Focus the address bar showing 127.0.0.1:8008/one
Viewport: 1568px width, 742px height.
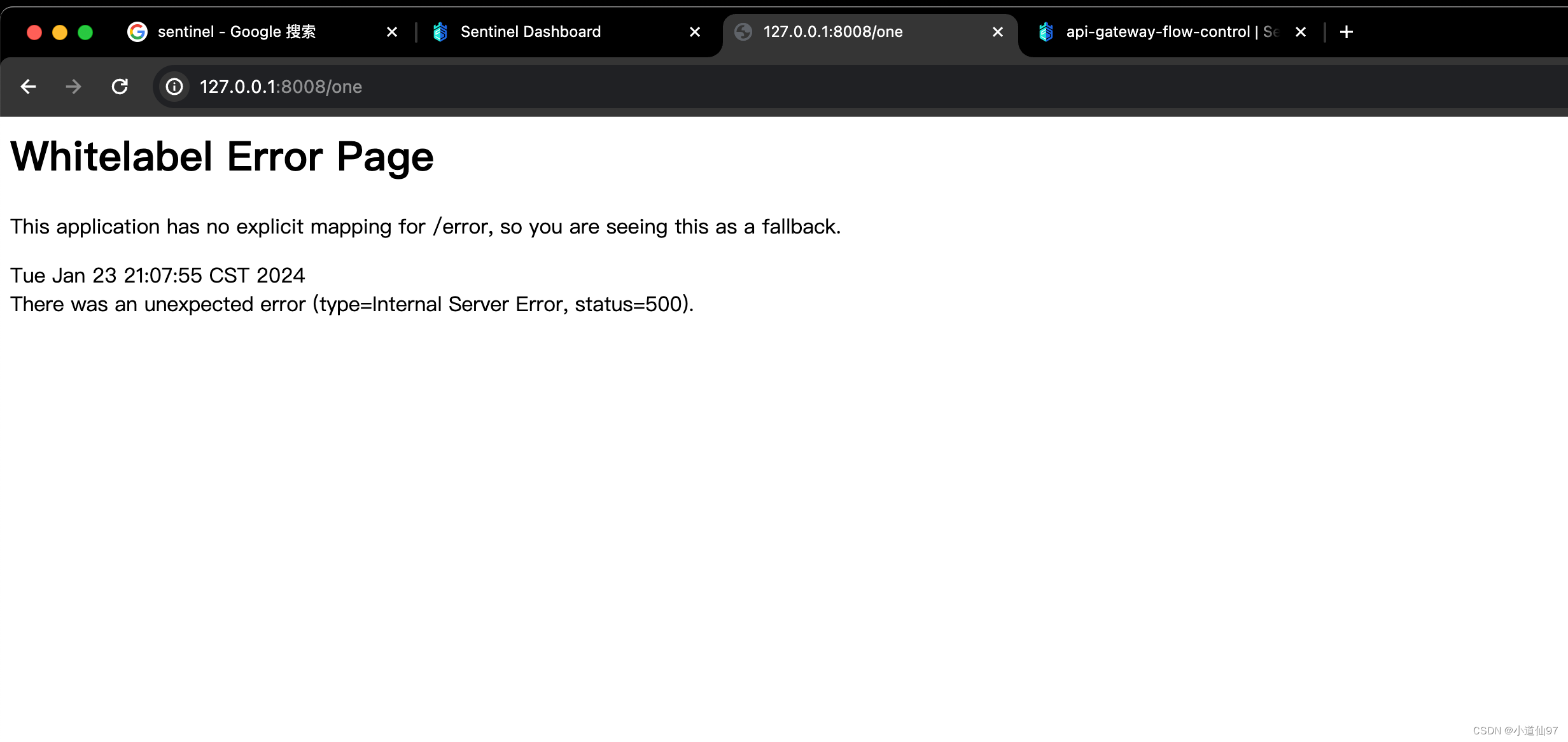(859, 87)
